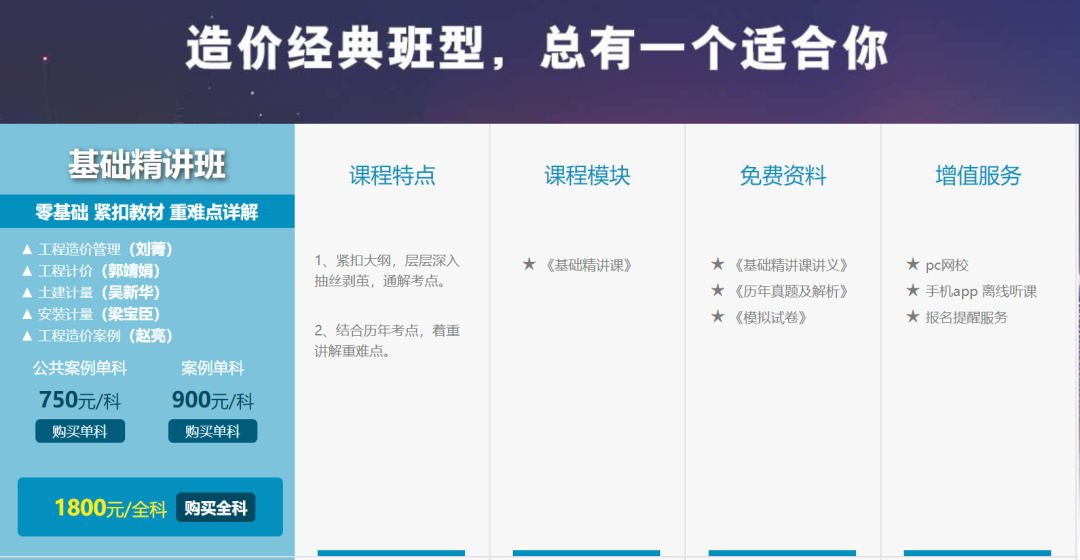Click the 购买全科 button
The width and height of the screenshot is (1080, 560).
pyautogui.click(x=216, y=508)
